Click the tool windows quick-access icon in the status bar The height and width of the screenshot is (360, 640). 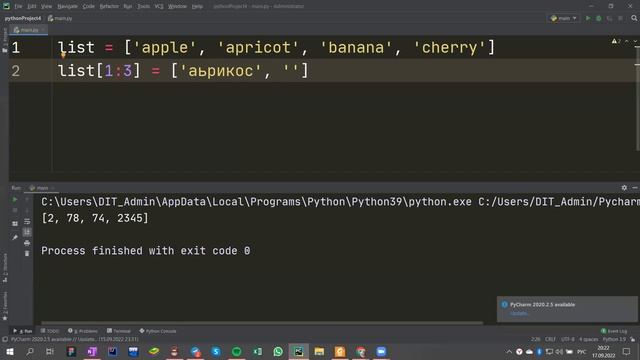click(x=5, y=339)
